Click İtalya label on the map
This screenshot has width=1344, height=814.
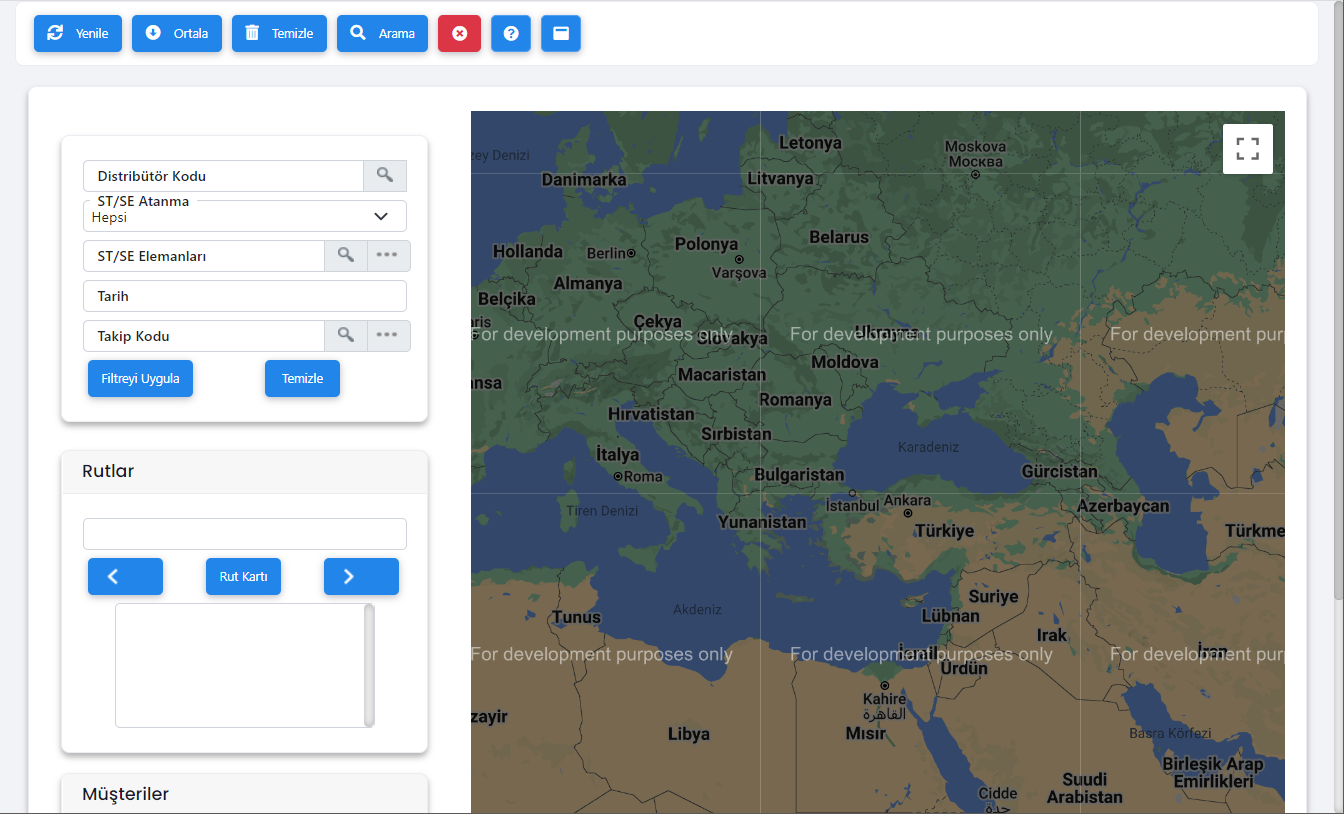coord(617,454)
